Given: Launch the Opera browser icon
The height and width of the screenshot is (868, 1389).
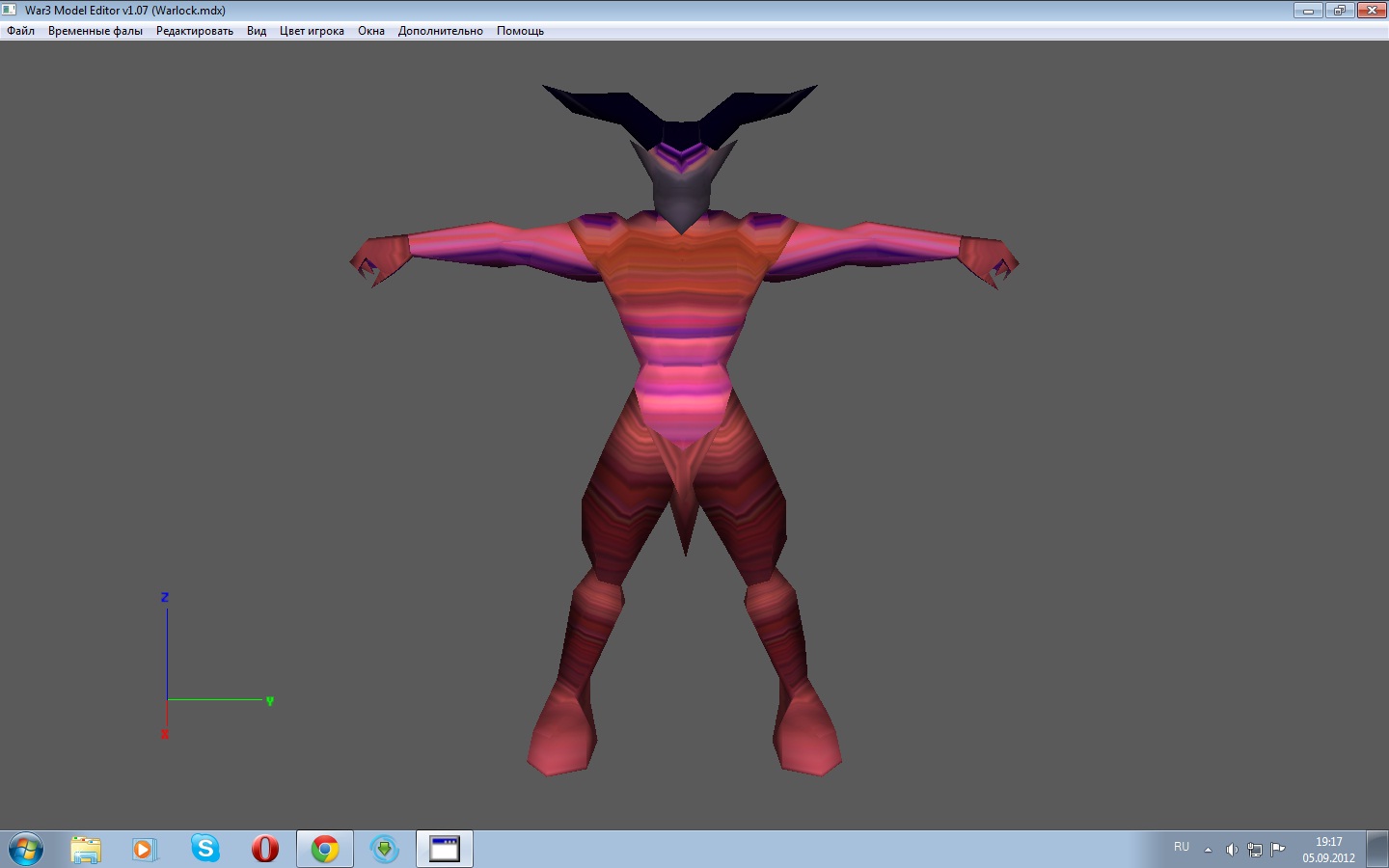Looking at the screenshot, I should click(x=264, y=849).
